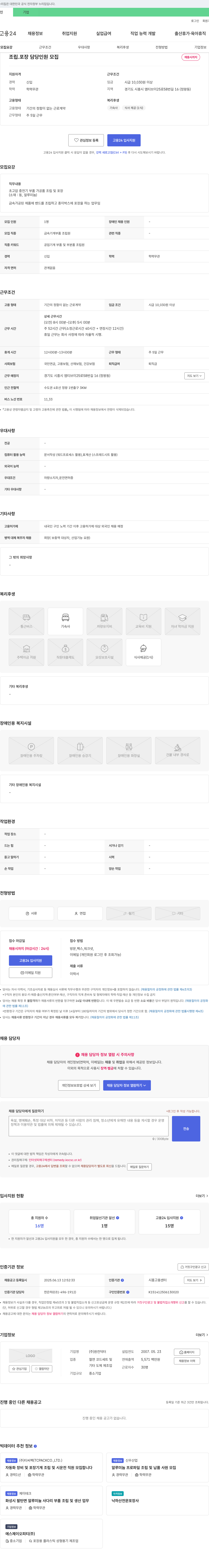Click the 채용정보 이력 button

click(x=187, y=1361)
